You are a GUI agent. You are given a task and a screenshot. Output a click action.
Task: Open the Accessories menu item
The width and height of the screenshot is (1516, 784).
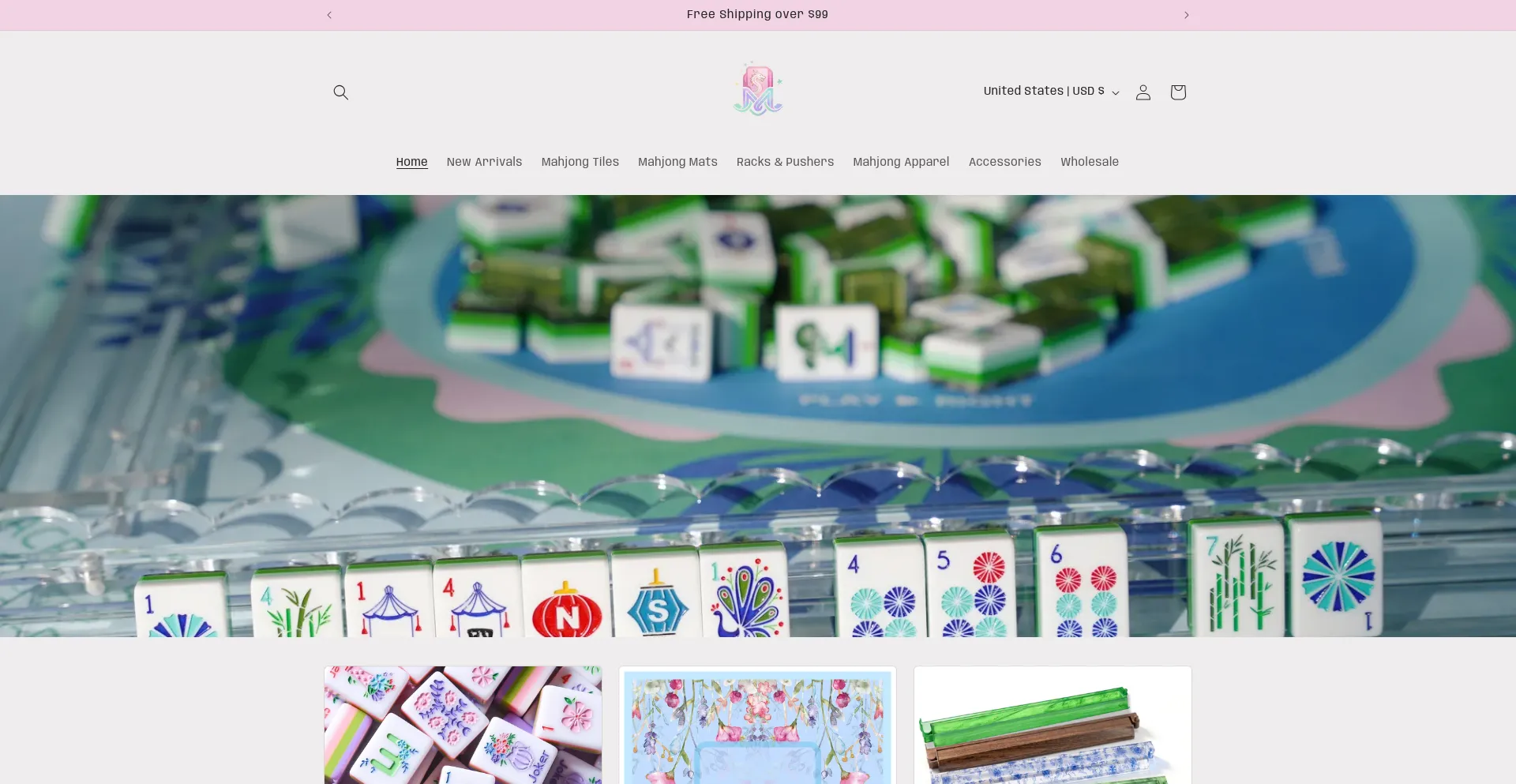pos(1004,162)
